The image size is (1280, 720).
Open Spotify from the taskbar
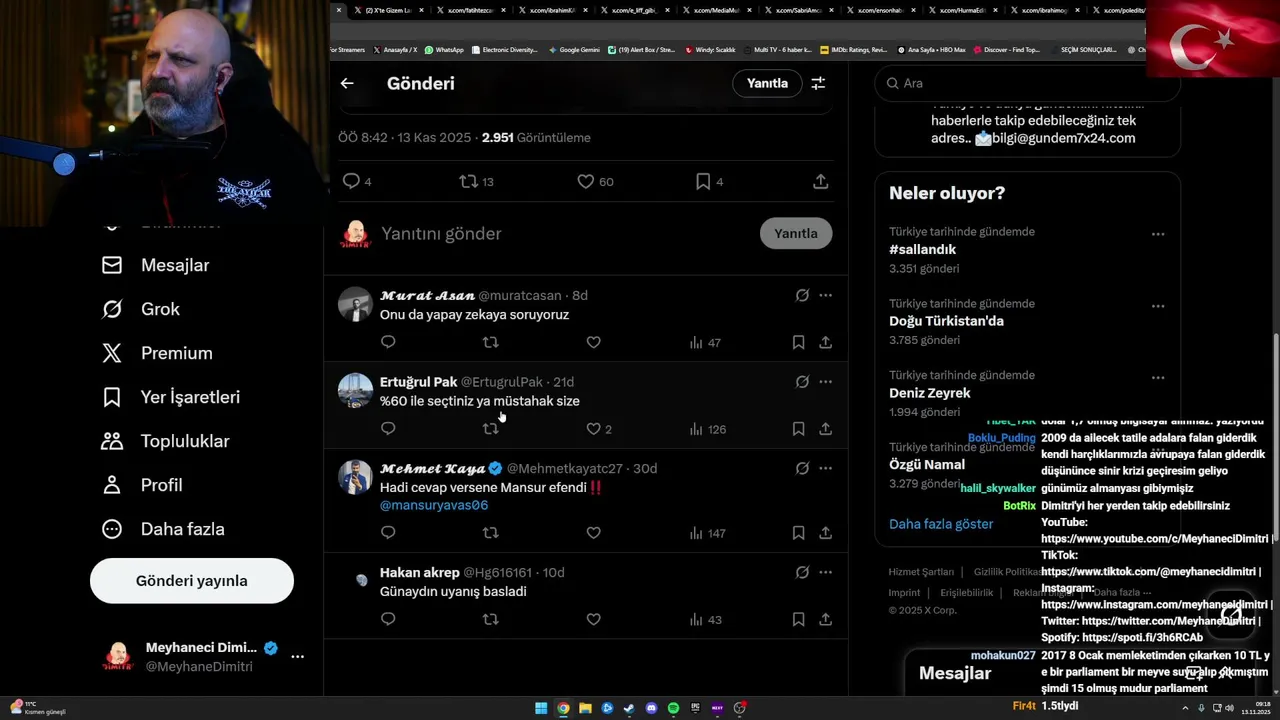(x=673, y=708)
